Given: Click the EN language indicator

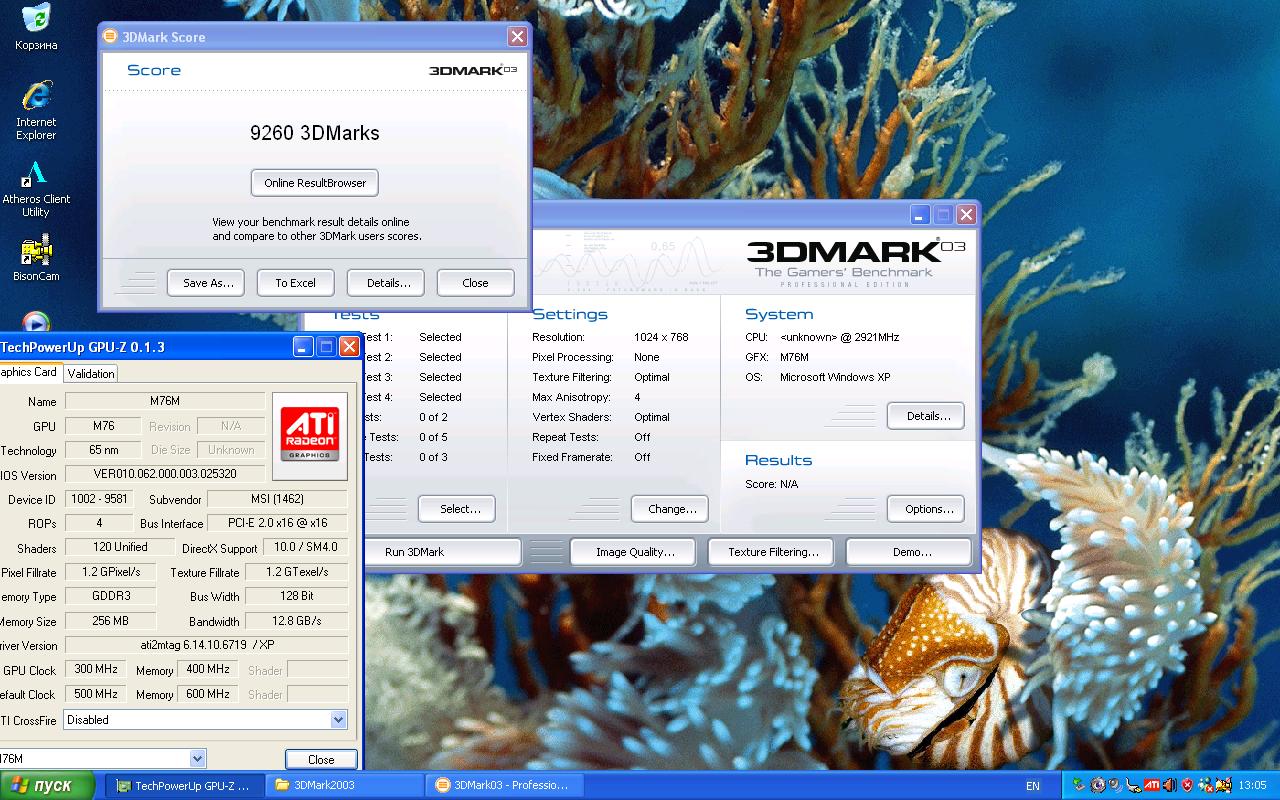Looking at the screenshot, I should pos(1033,786).
